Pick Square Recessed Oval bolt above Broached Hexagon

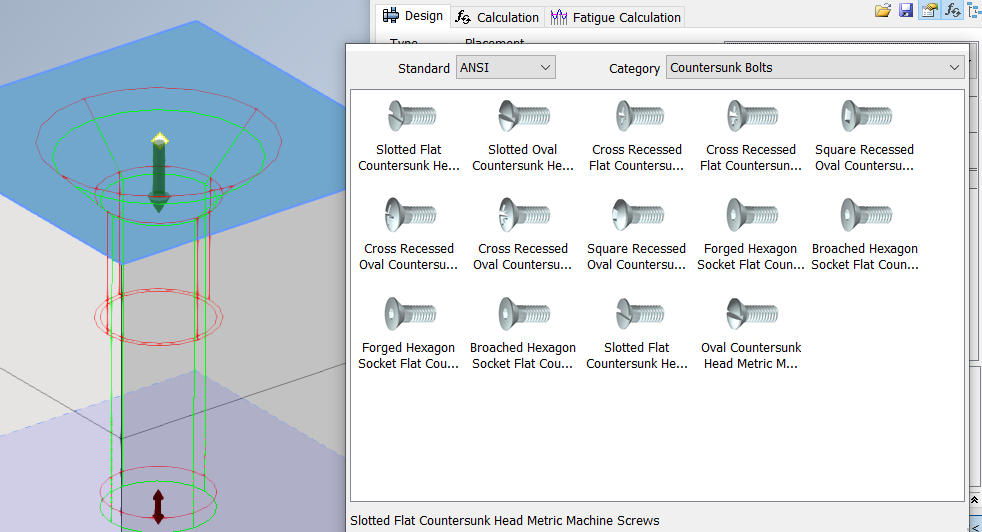(864, 135)
